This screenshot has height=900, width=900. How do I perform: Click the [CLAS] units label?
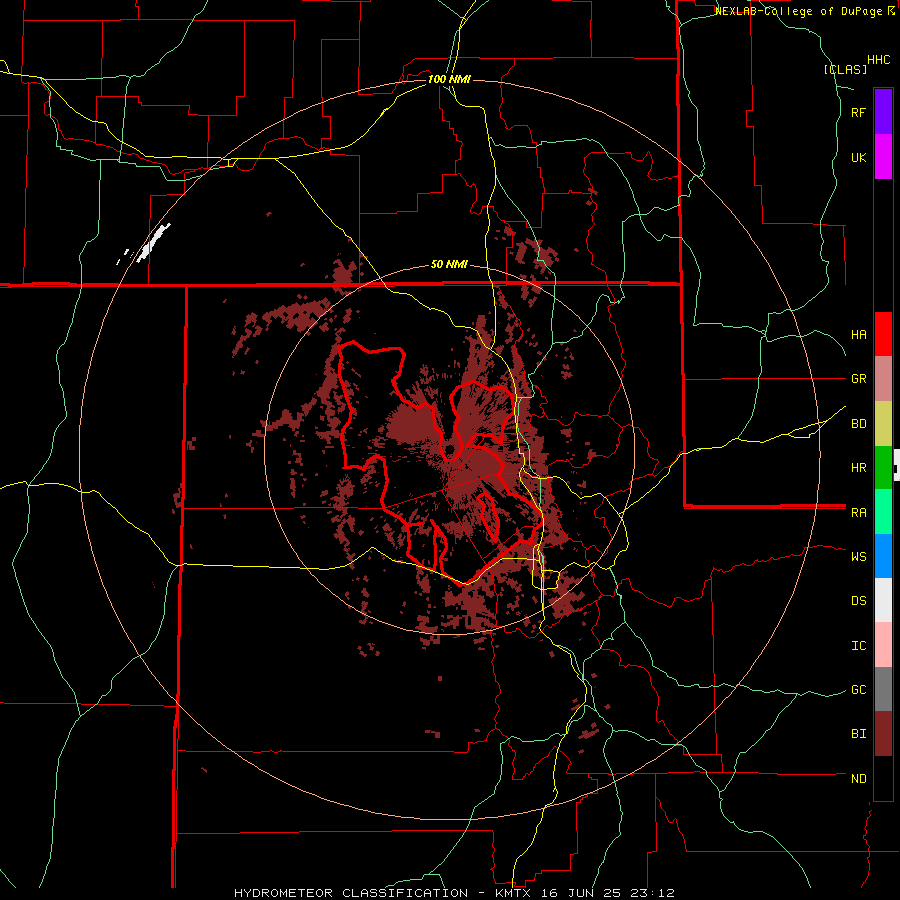[845, 69]
